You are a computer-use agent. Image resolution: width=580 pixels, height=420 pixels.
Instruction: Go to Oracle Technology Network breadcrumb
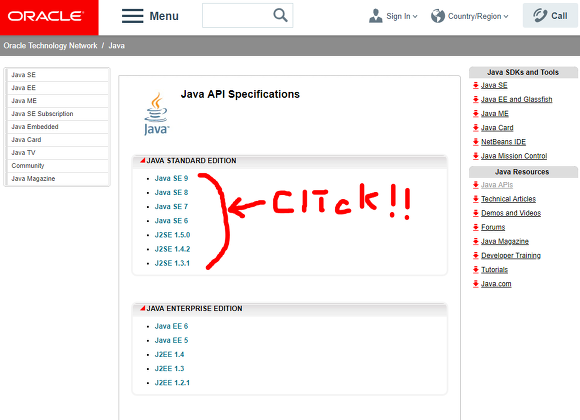click(x=50, y=46)
